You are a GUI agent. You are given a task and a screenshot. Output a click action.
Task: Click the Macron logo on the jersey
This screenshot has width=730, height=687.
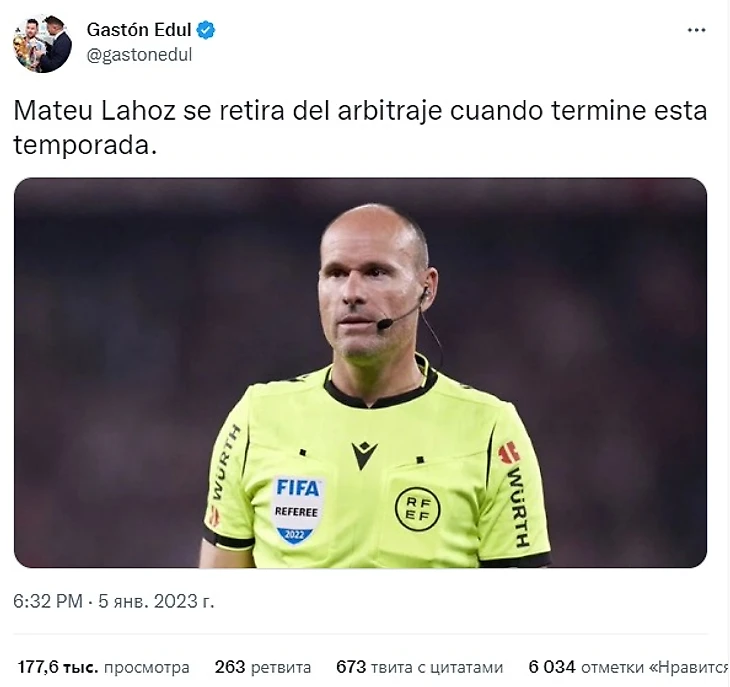pyautogui.click(x=365, y=455)
